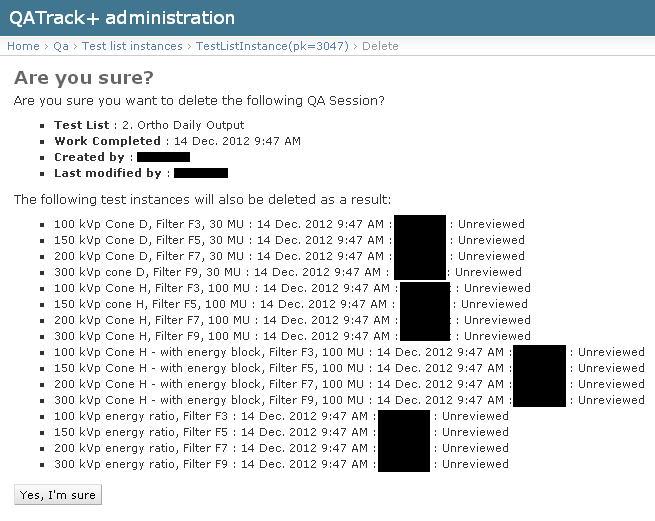The height and width of the screenshot is (521, 655).
Task: Navigate to Test list instances breadcrumb
Action: click(132, 46)
